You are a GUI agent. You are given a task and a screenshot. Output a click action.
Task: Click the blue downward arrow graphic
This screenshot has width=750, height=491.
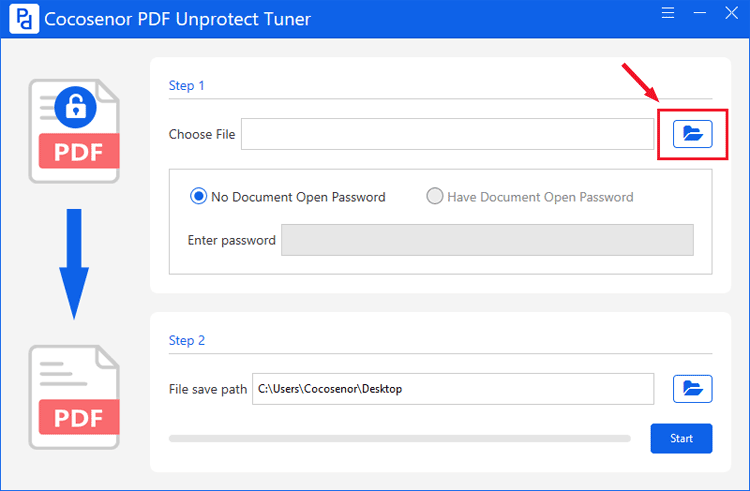click(x=74, y=264)
